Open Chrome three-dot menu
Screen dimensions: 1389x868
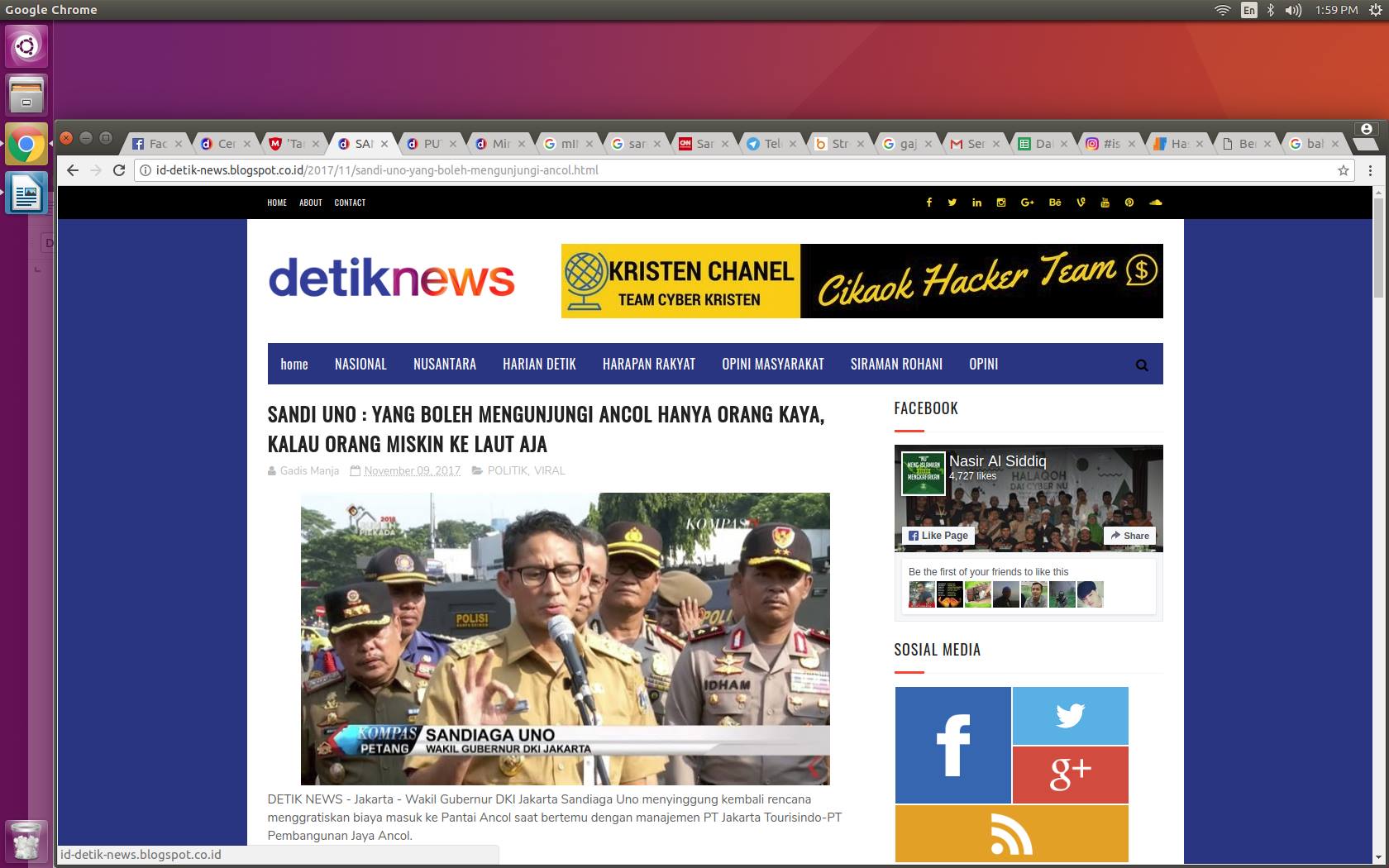tap(1370, 170)
